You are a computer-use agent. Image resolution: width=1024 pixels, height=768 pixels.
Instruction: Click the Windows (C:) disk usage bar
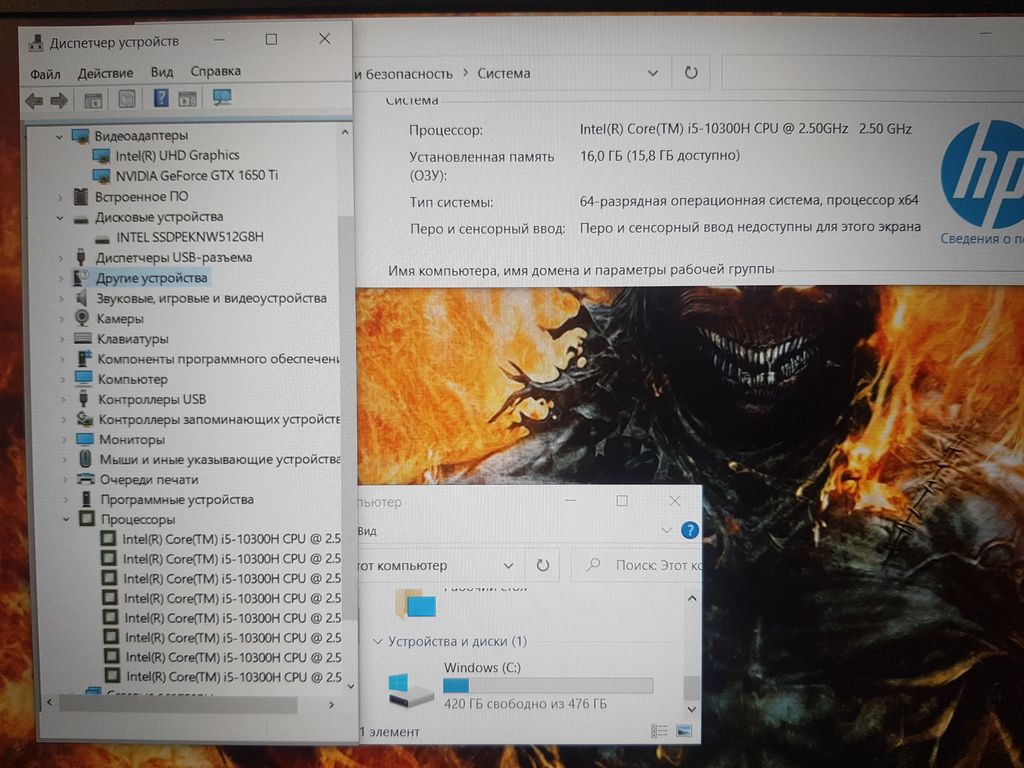coord(548,686)
